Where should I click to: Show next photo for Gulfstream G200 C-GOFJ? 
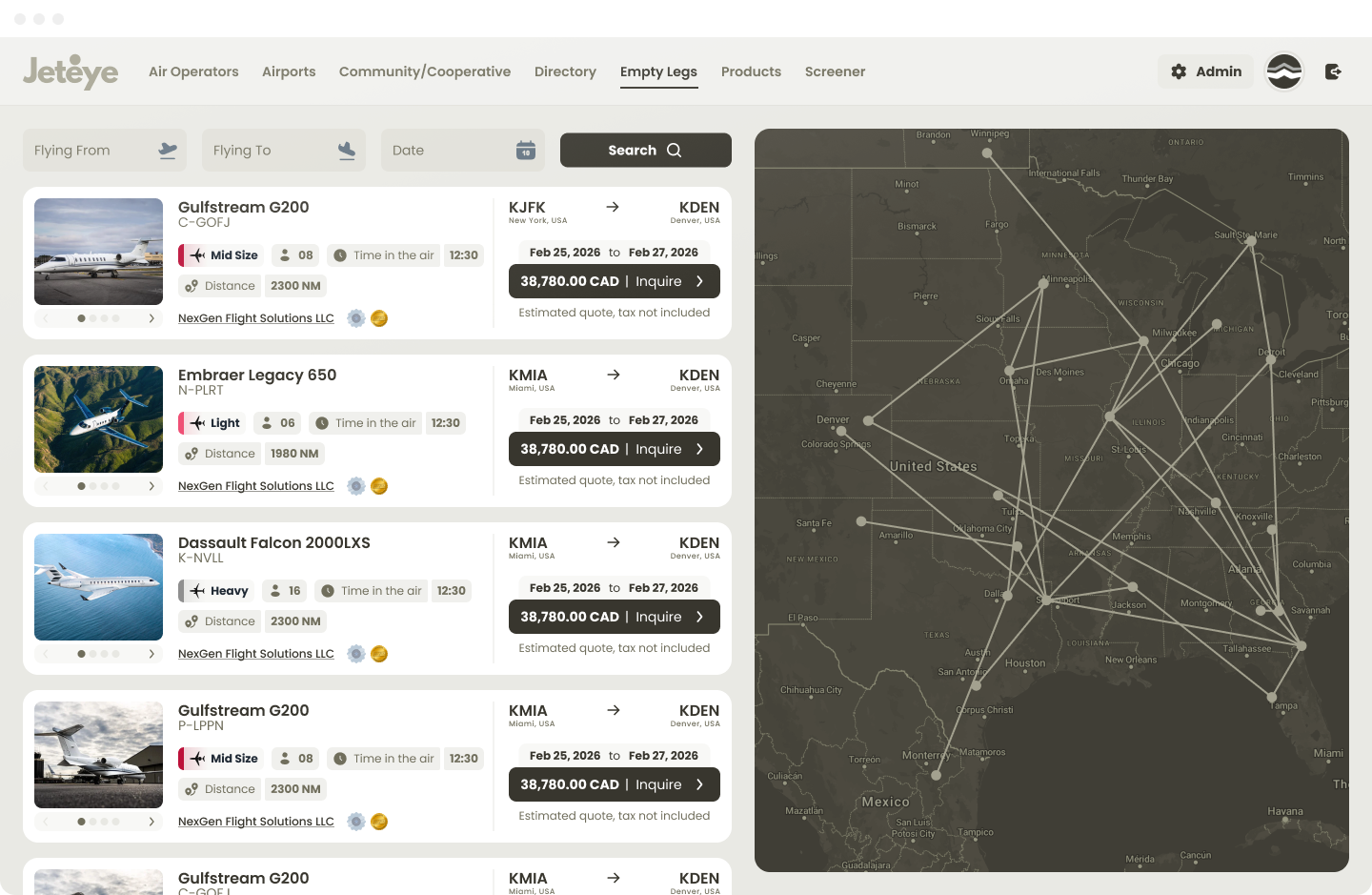(x=151, y=318)
